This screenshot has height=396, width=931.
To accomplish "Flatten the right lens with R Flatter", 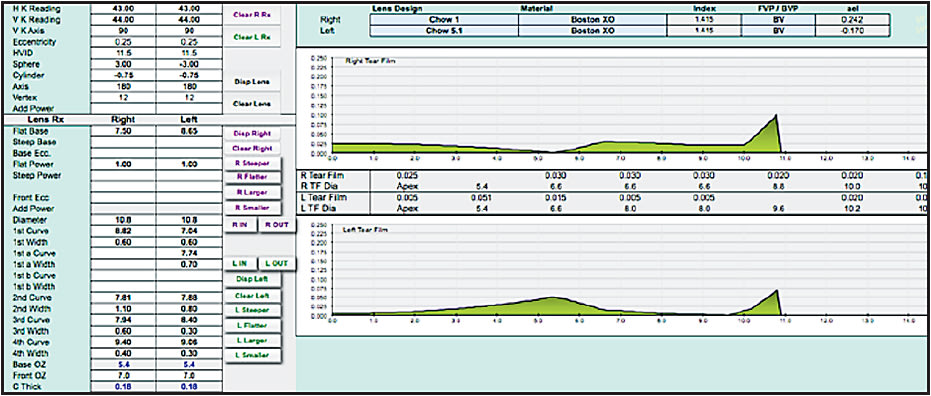I will [252, 177].
